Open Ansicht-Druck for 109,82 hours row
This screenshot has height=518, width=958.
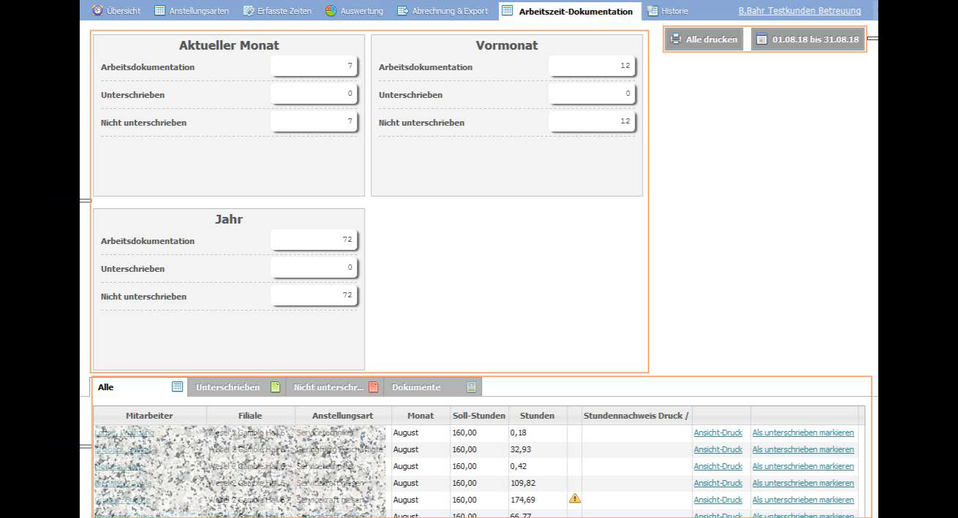tap(718, 483)
